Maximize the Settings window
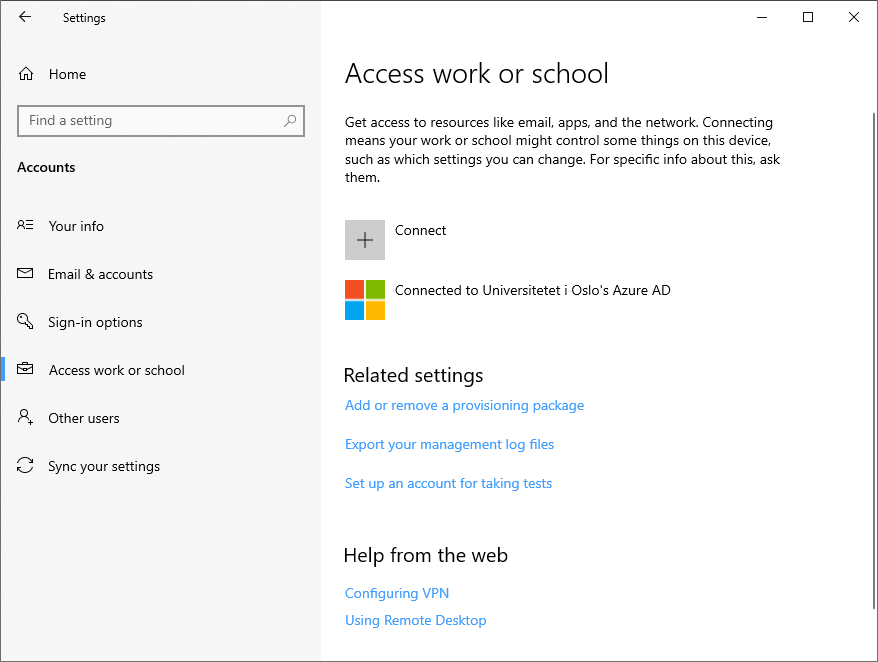Image resolution: width=878 pixels, height=662 pixels. 807,17
